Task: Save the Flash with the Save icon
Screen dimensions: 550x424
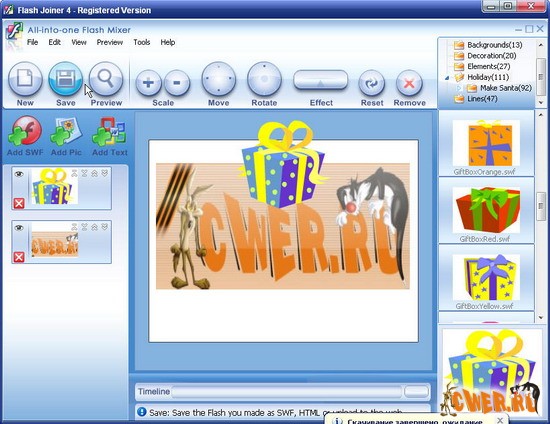Action: tap(65, 79)
